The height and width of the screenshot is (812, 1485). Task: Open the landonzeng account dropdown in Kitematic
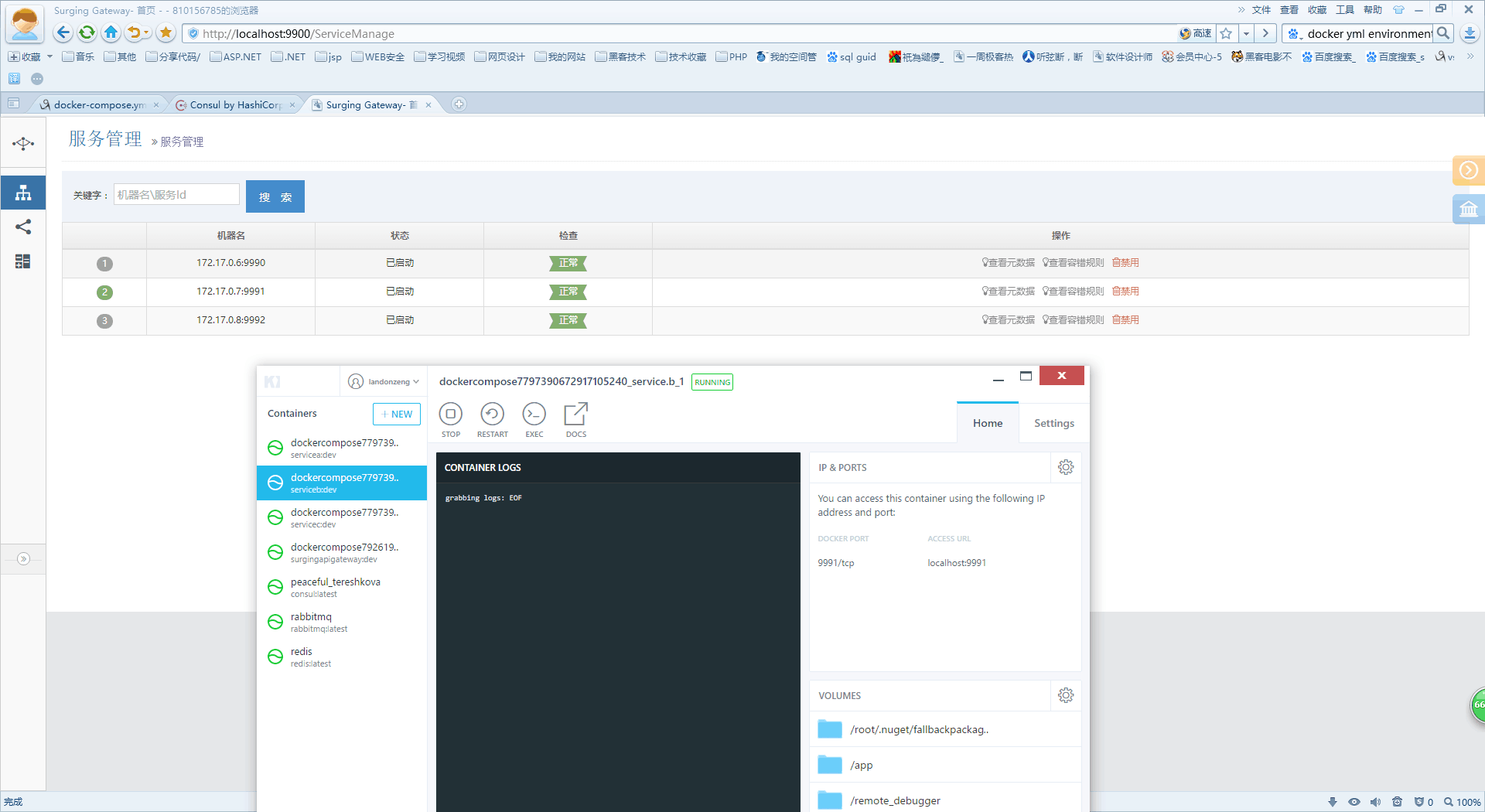point(384,381)
